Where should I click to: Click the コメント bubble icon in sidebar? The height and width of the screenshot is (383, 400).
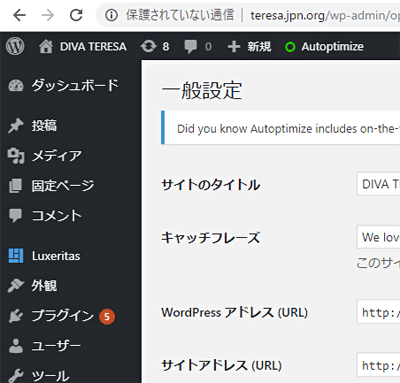(15, 216)
